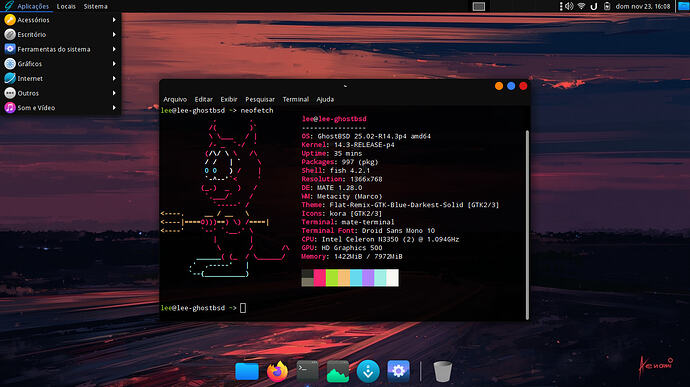Open terminal Pesquisar menu

click(x=260, y=100)
